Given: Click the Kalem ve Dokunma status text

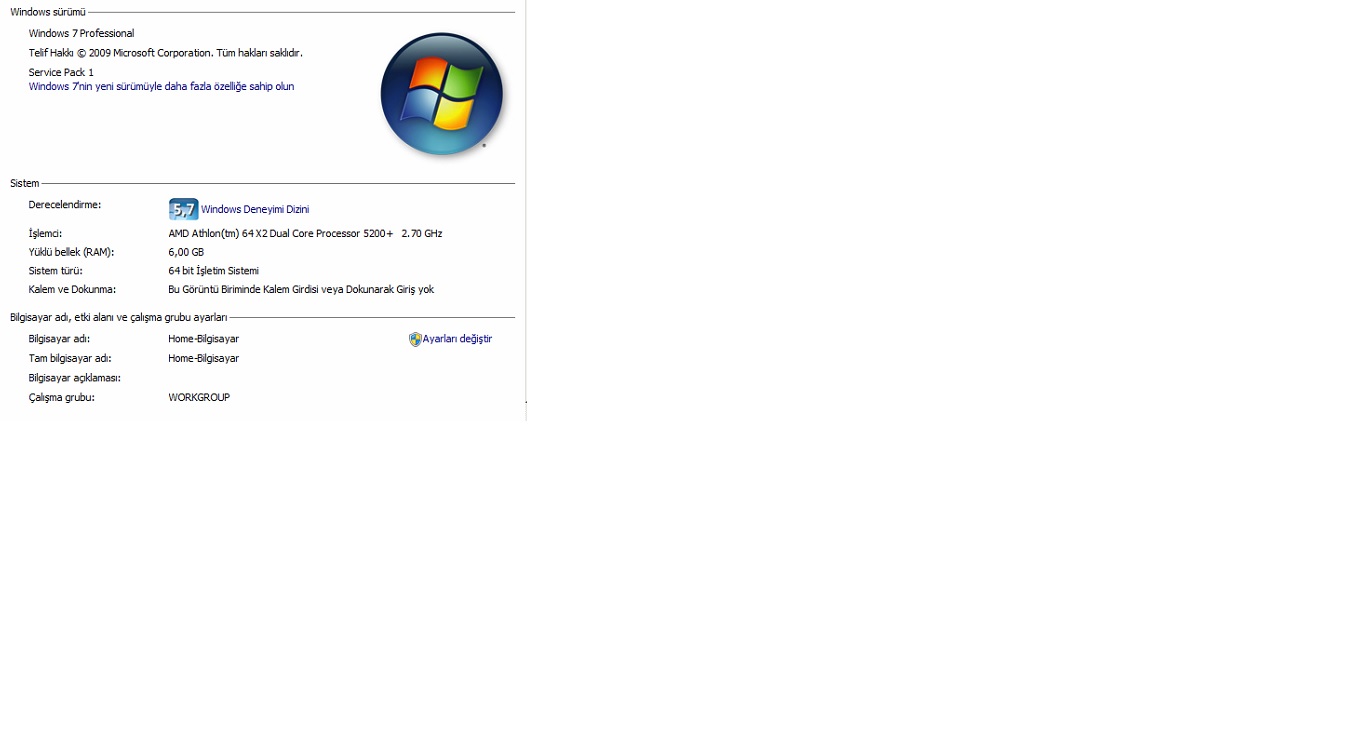Looking at the screenshot, I should [301, 290].
